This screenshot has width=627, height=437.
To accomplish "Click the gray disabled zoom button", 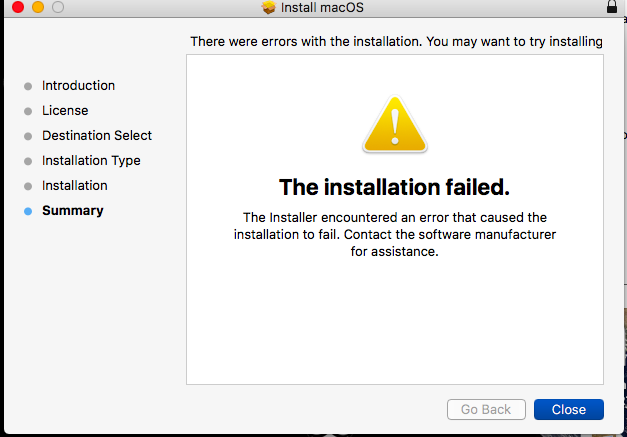I will (x=57, y=8).
